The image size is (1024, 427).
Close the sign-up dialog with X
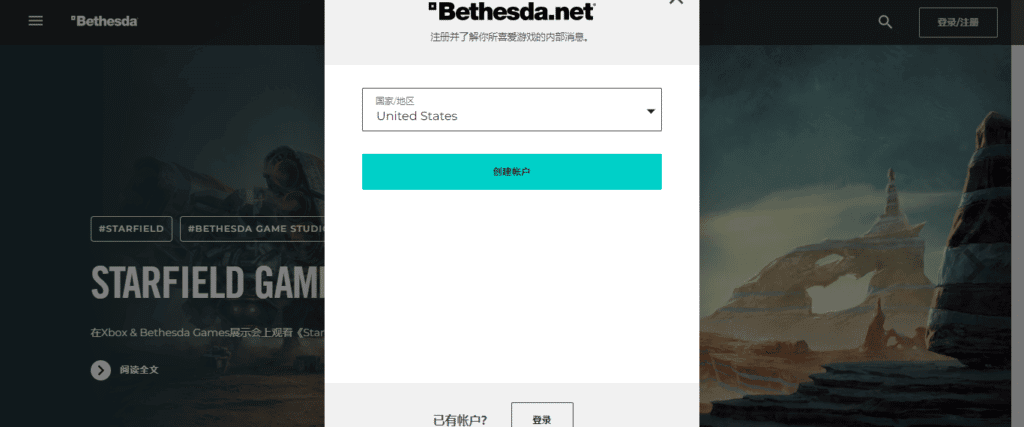point(676,2)
